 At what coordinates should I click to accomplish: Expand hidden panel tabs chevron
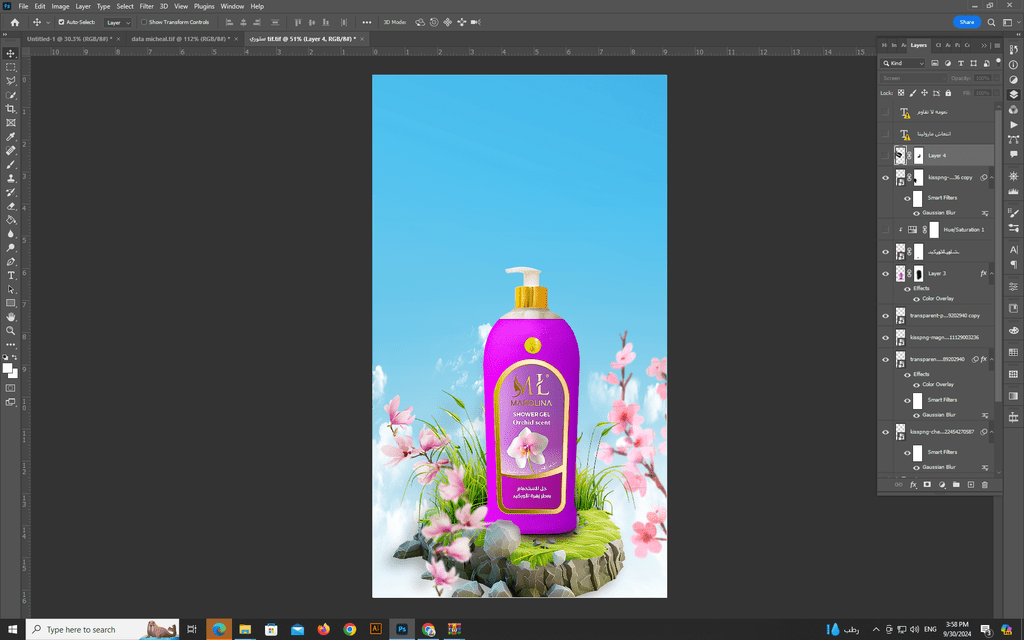[x=984, y=45]
